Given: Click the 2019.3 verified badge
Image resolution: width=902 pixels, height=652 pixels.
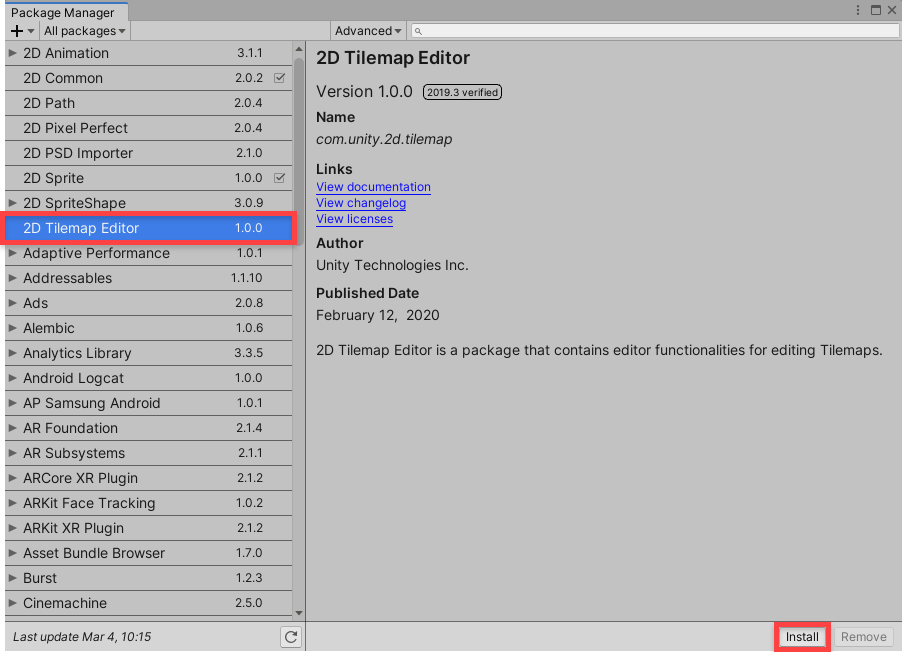Looking at the screenshot, I should [x=463, y=92].
